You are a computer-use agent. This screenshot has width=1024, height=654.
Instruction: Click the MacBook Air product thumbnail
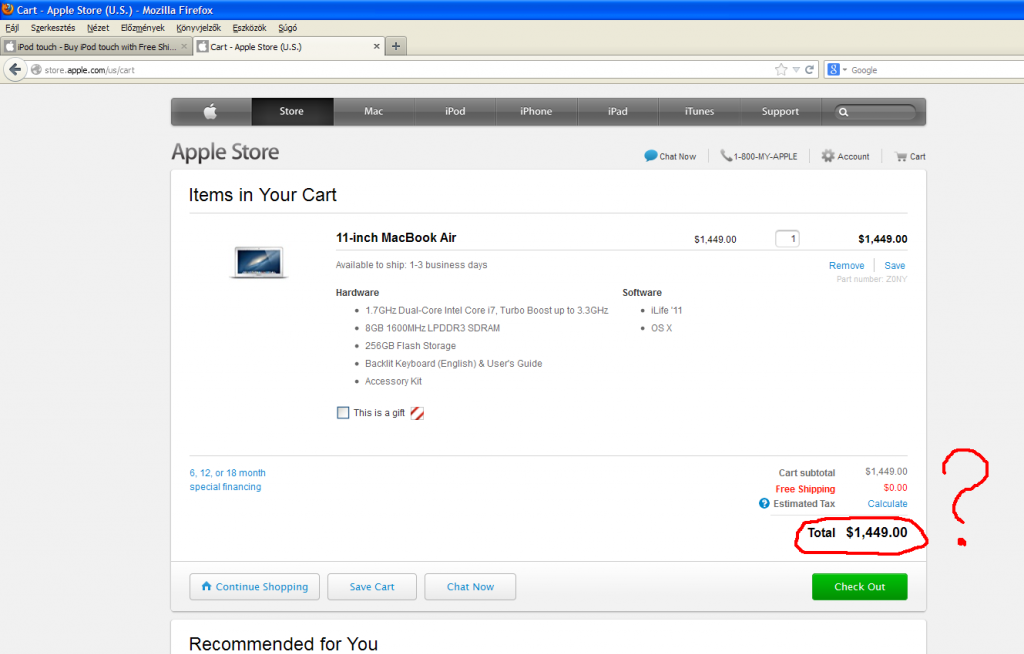click(x=259, y=262)
